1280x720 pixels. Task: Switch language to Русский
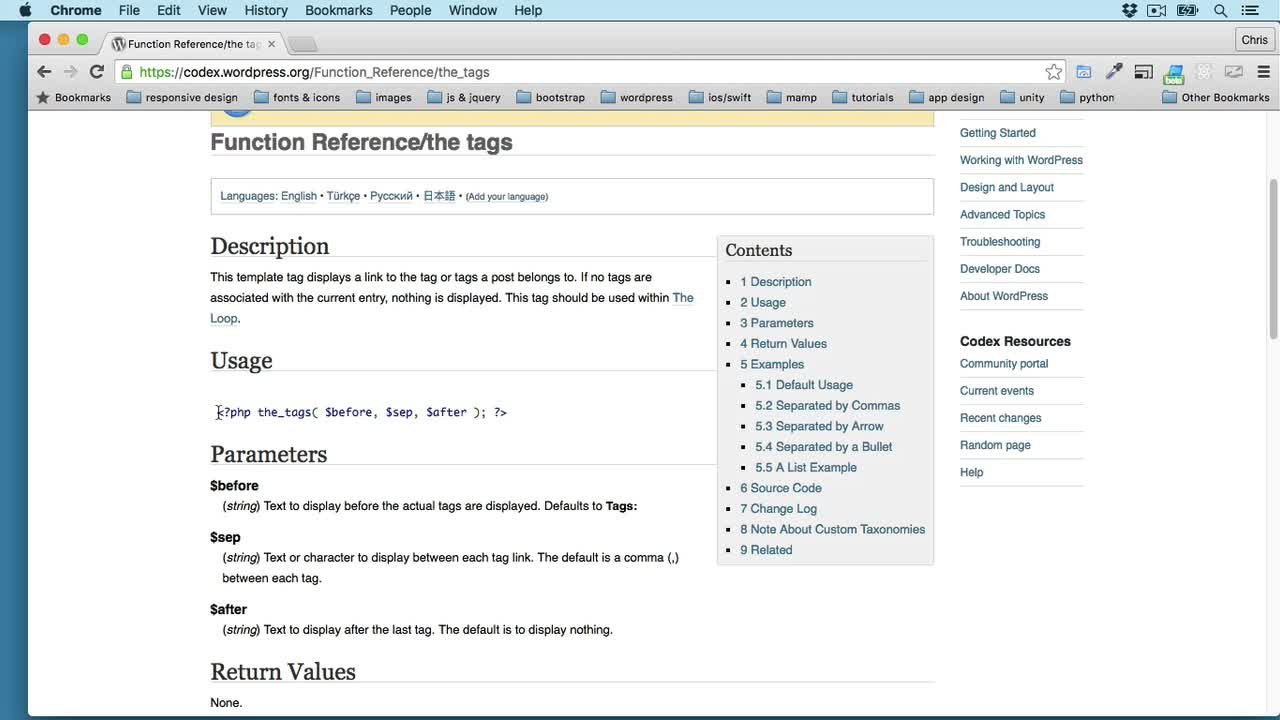click(x=391, y=196)
